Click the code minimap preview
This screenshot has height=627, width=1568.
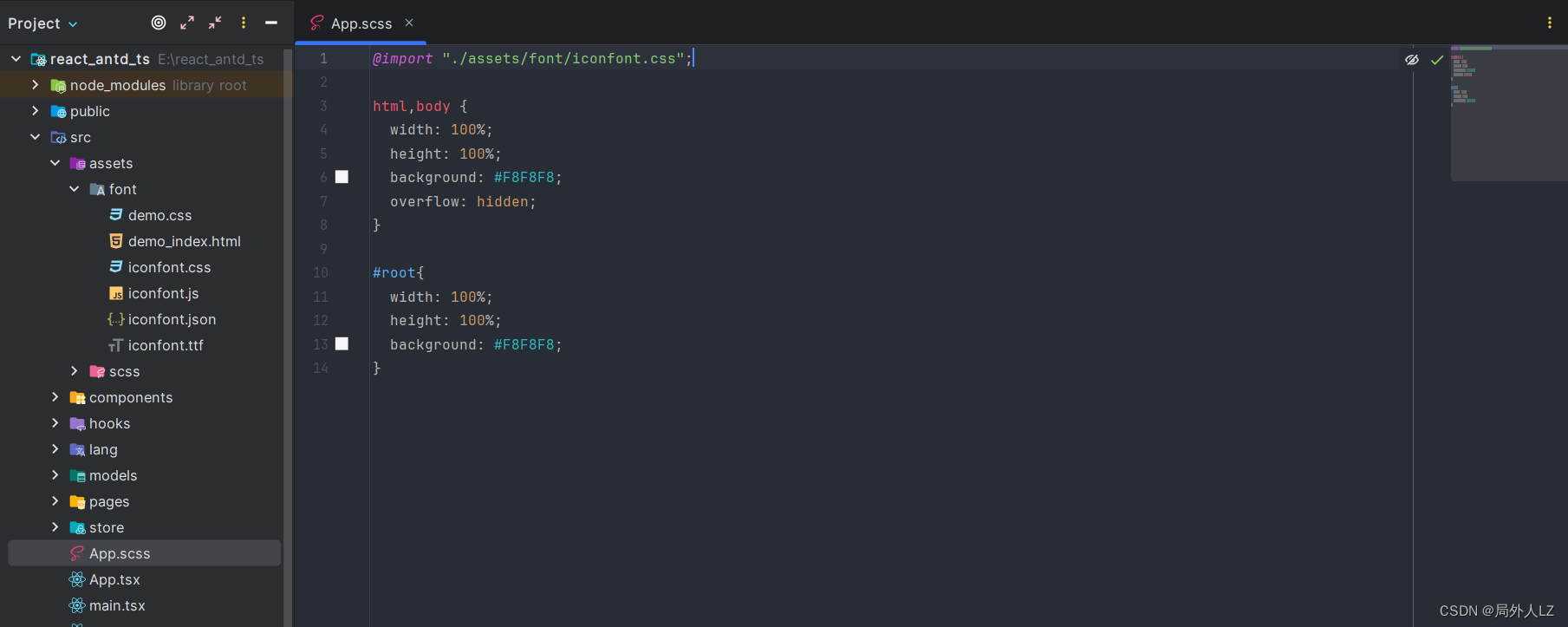pos(1508,113)
